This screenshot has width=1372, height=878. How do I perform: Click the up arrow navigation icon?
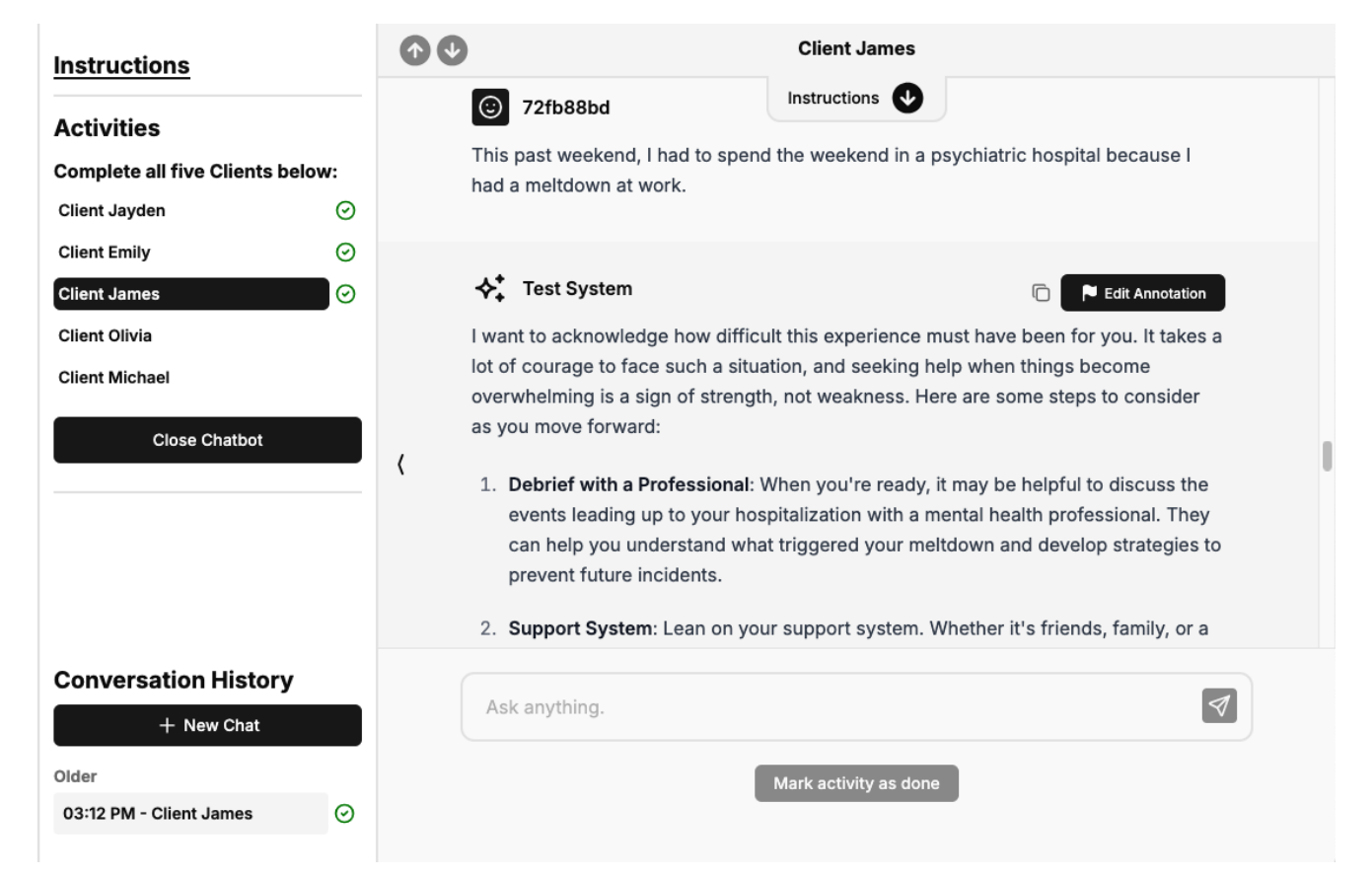[415, 50]
